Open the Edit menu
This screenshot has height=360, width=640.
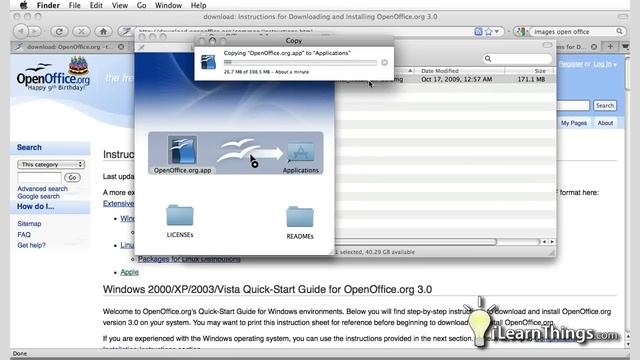(96, 5)
